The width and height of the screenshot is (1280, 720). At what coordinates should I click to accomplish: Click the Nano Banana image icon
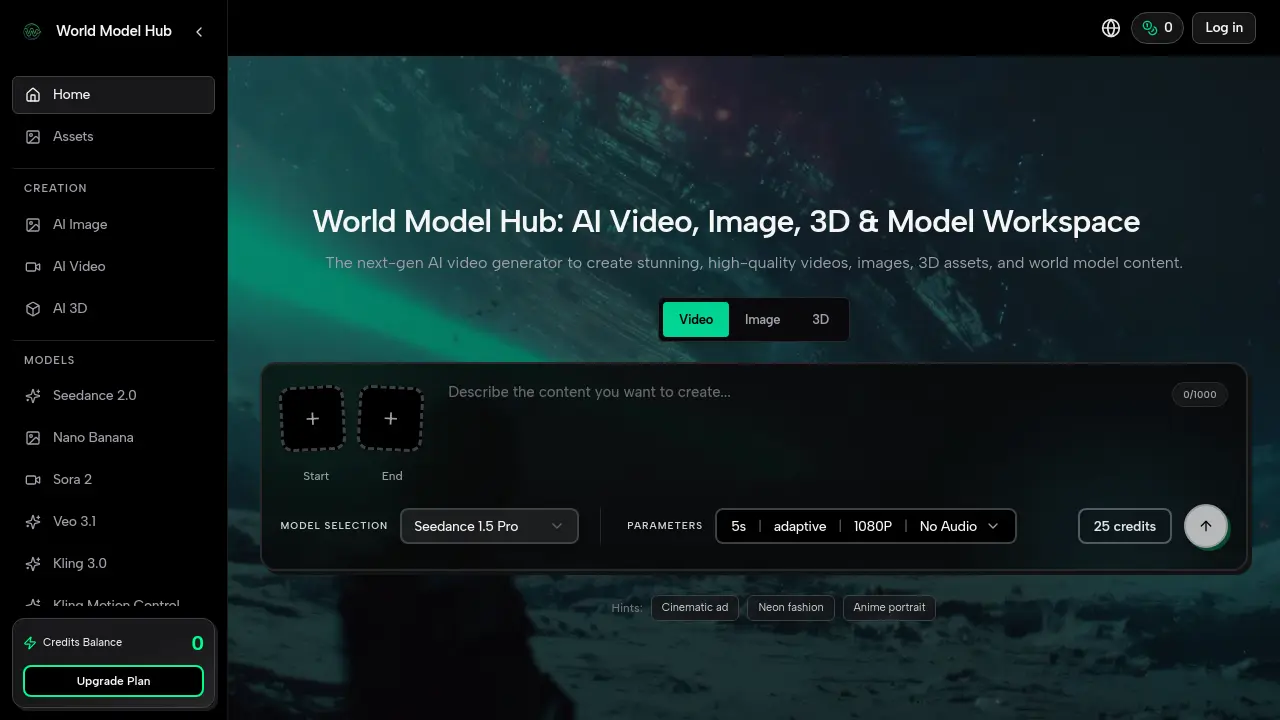pos(33,438)
